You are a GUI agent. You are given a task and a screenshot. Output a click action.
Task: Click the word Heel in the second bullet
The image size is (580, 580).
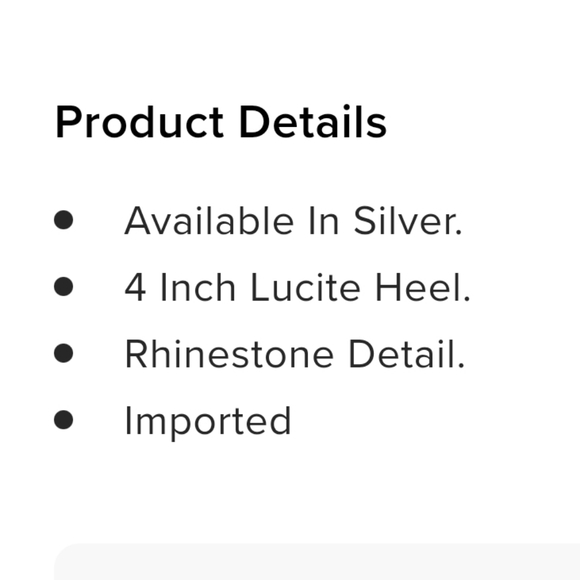(x=423, y=287)
